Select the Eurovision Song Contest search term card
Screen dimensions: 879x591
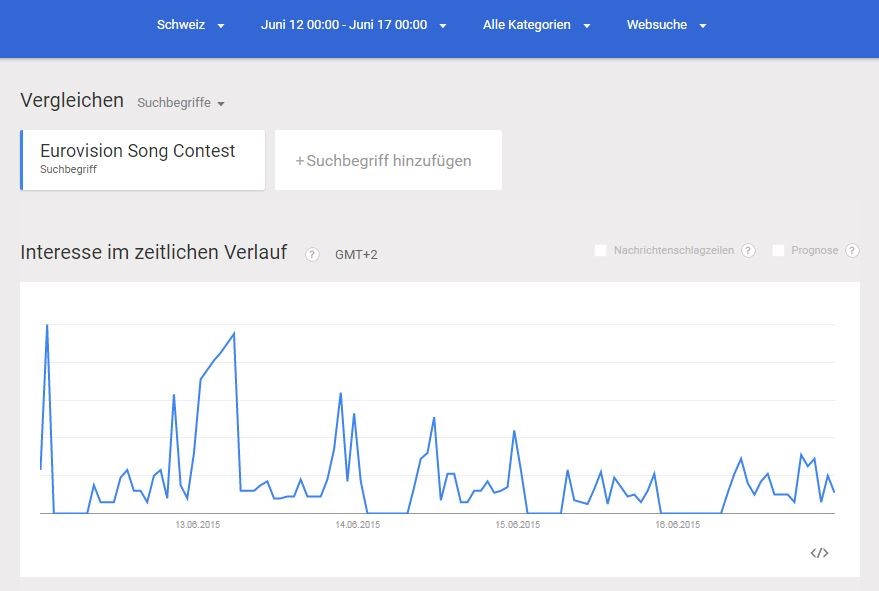[143, 159]
